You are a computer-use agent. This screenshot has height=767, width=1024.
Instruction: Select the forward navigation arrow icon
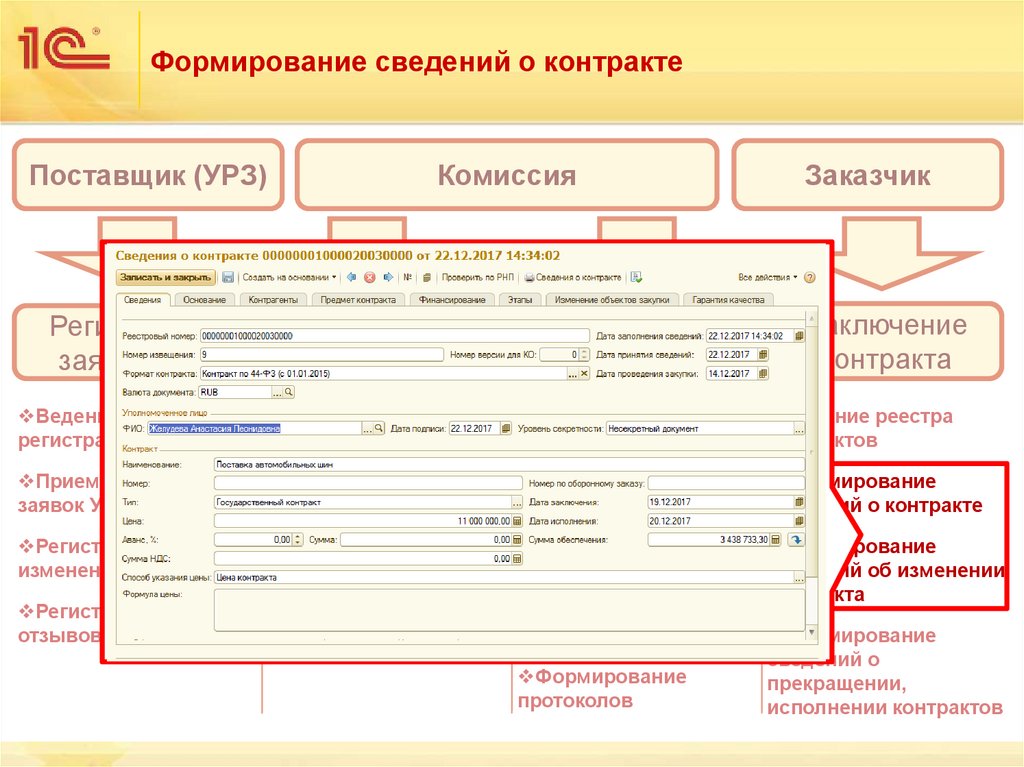click(388, 277)
